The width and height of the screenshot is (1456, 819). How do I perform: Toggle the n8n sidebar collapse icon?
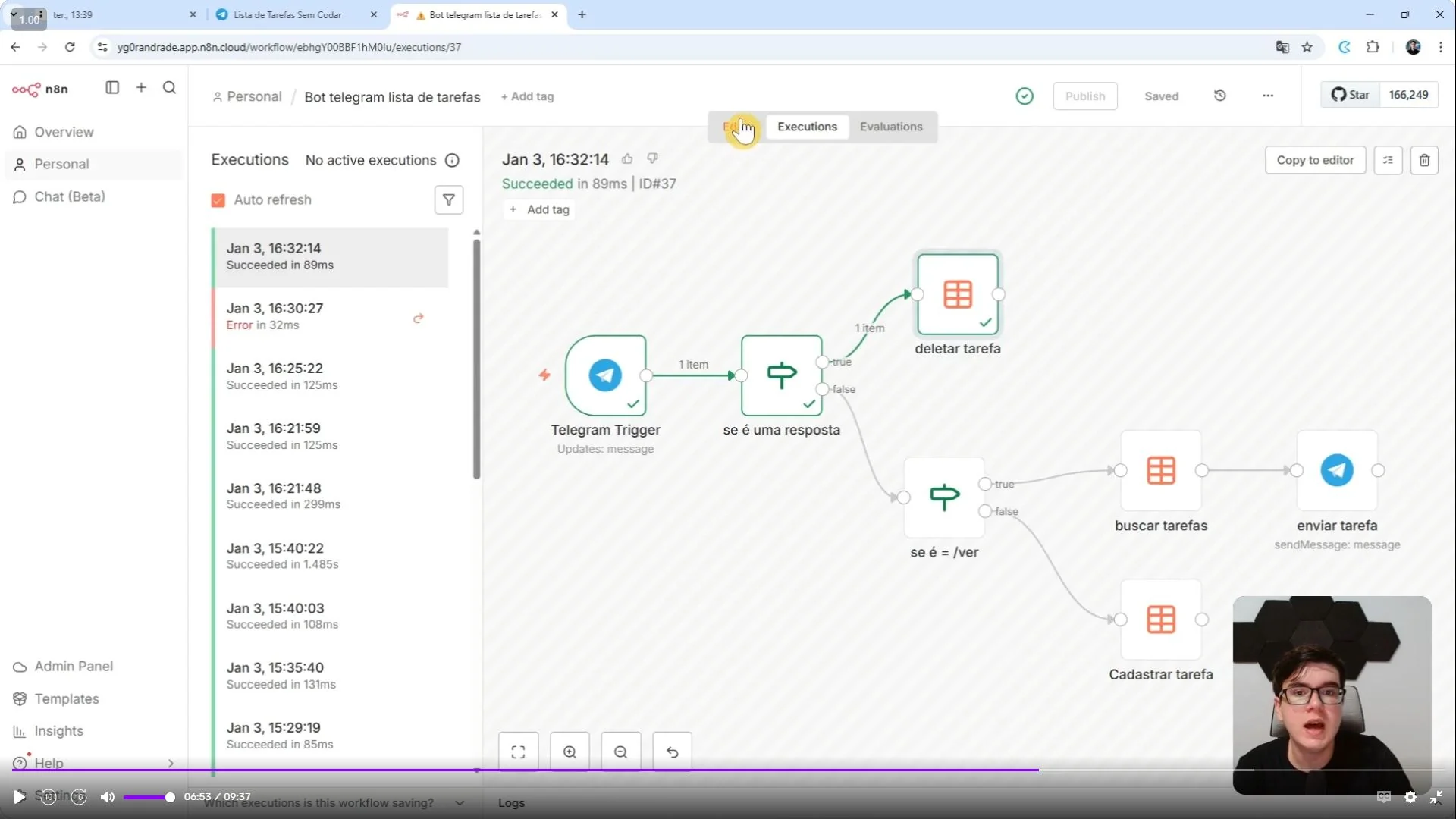click(112, 88)
